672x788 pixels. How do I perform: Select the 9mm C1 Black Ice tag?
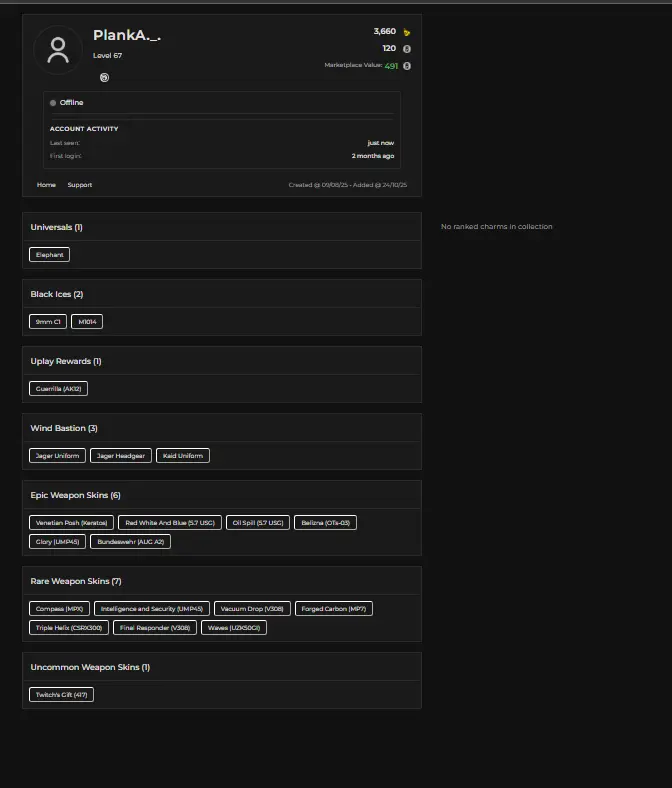(x=48, y=322)
